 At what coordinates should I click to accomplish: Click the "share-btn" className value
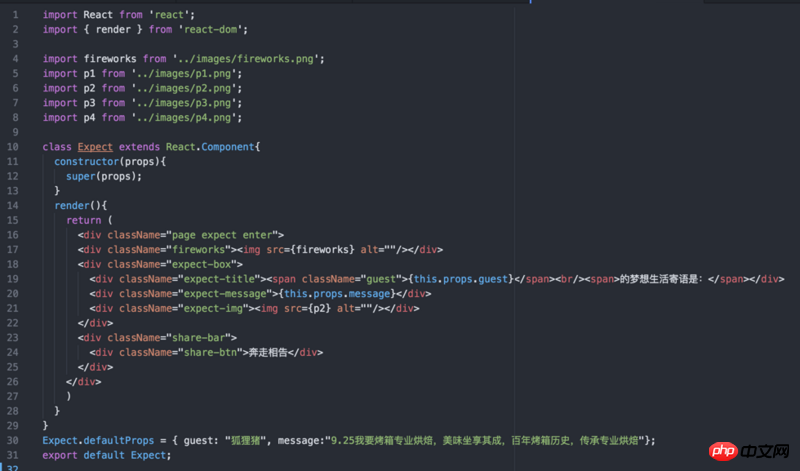pos(210,353)
